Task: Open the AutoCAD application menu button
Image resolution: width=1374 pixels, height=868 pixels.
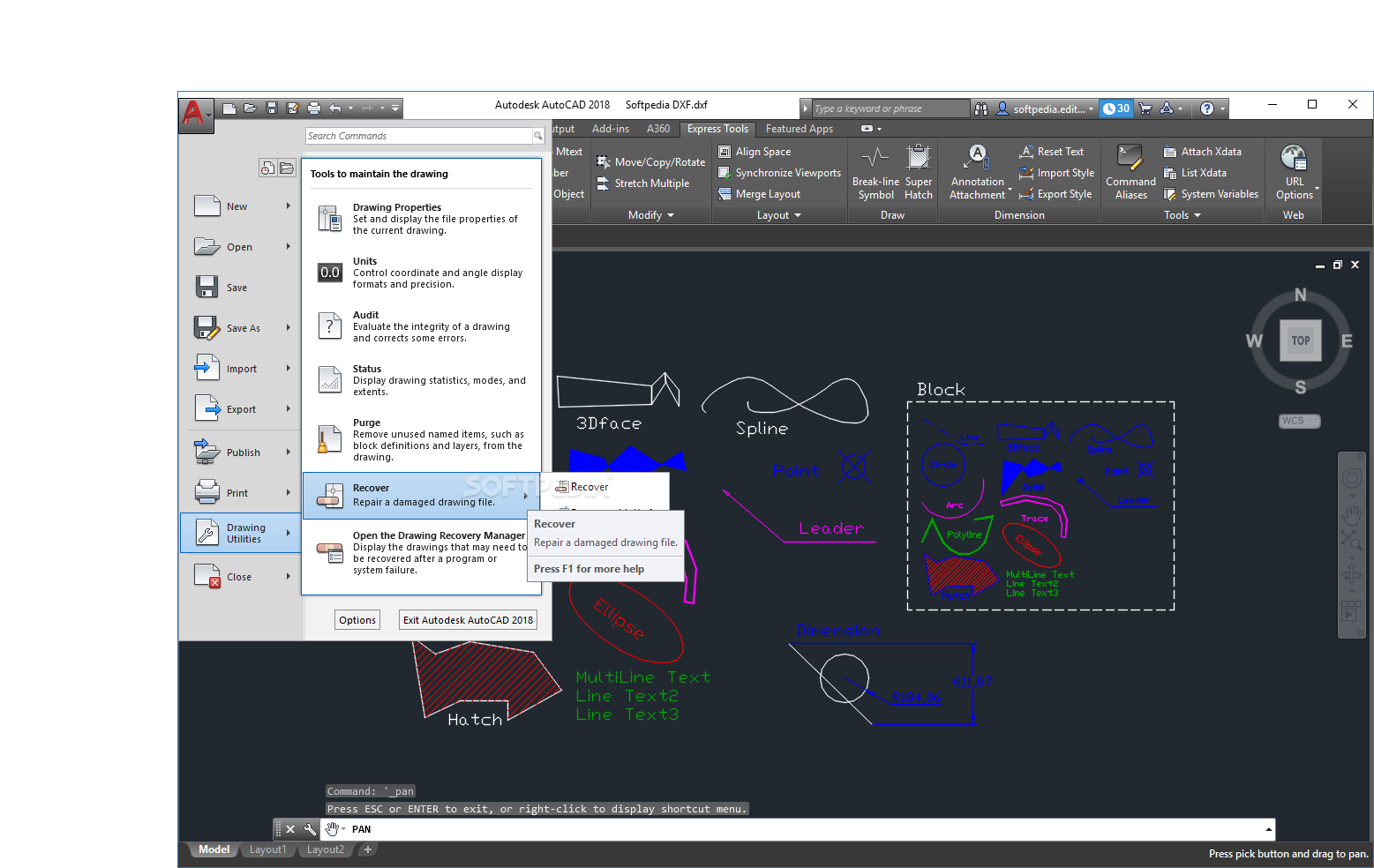Action: coord(197,114)
